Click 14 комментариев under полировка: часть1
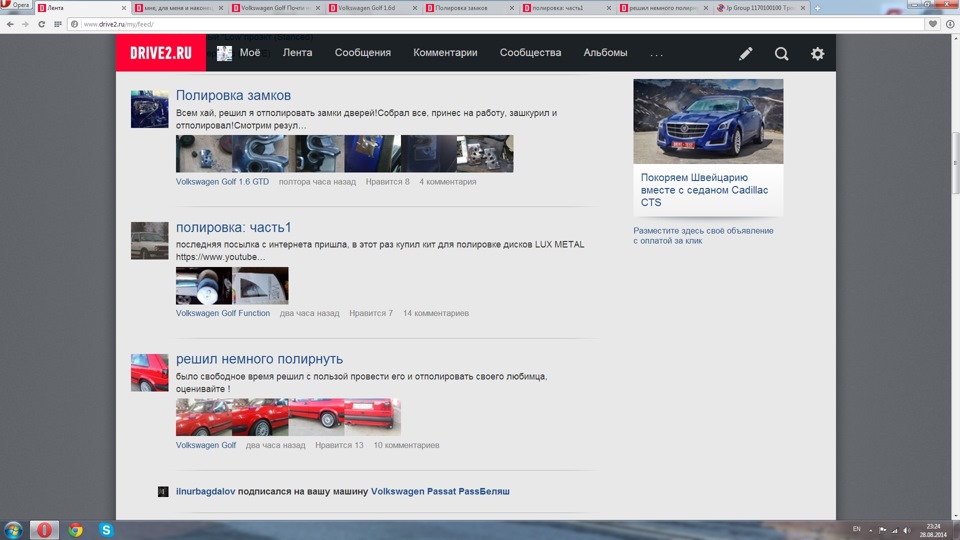Image resolution: width=960 pixels, height=540 pixels. (436, 313)
